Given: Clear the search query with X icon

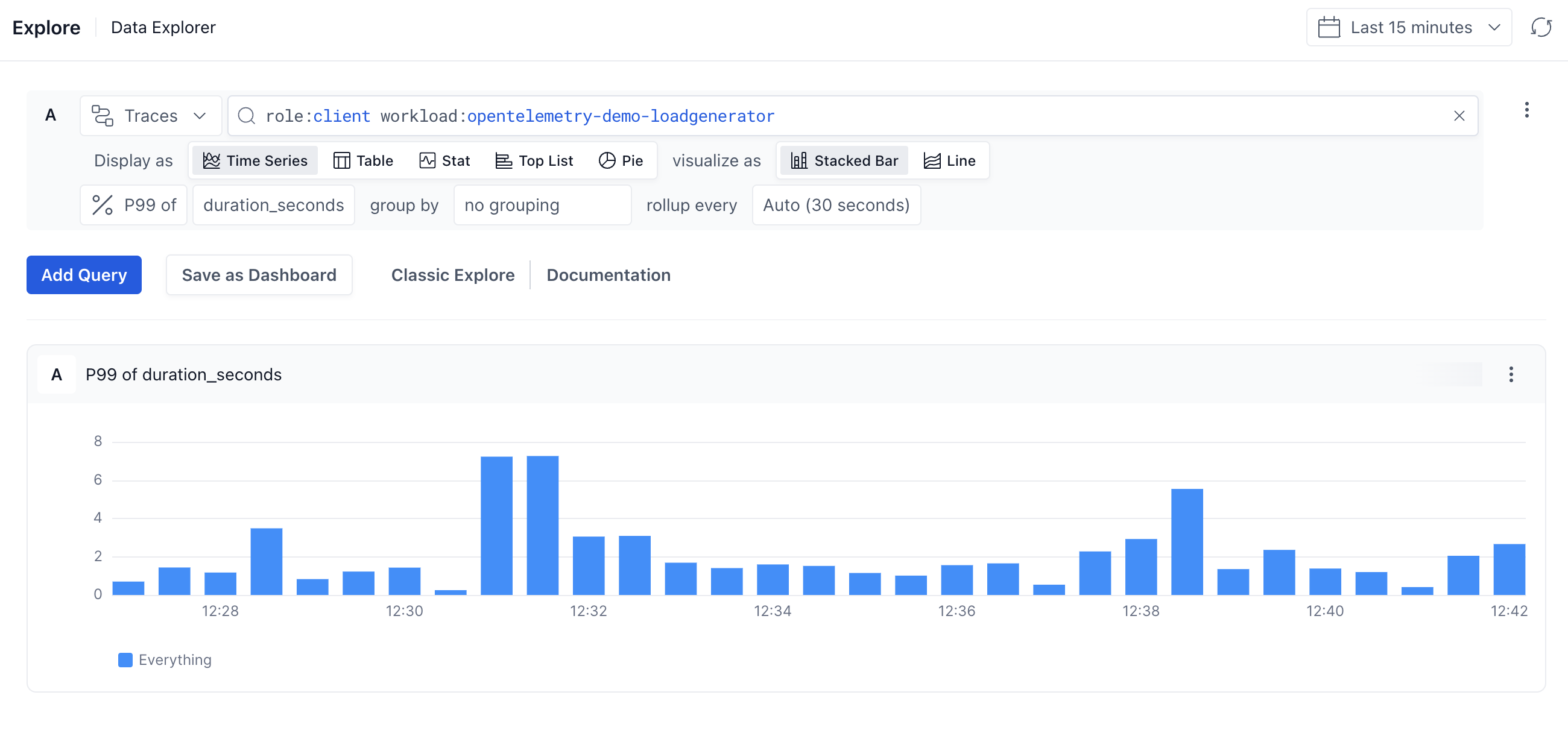Looking at the screenshot, I should click(x=1459, y=116).
